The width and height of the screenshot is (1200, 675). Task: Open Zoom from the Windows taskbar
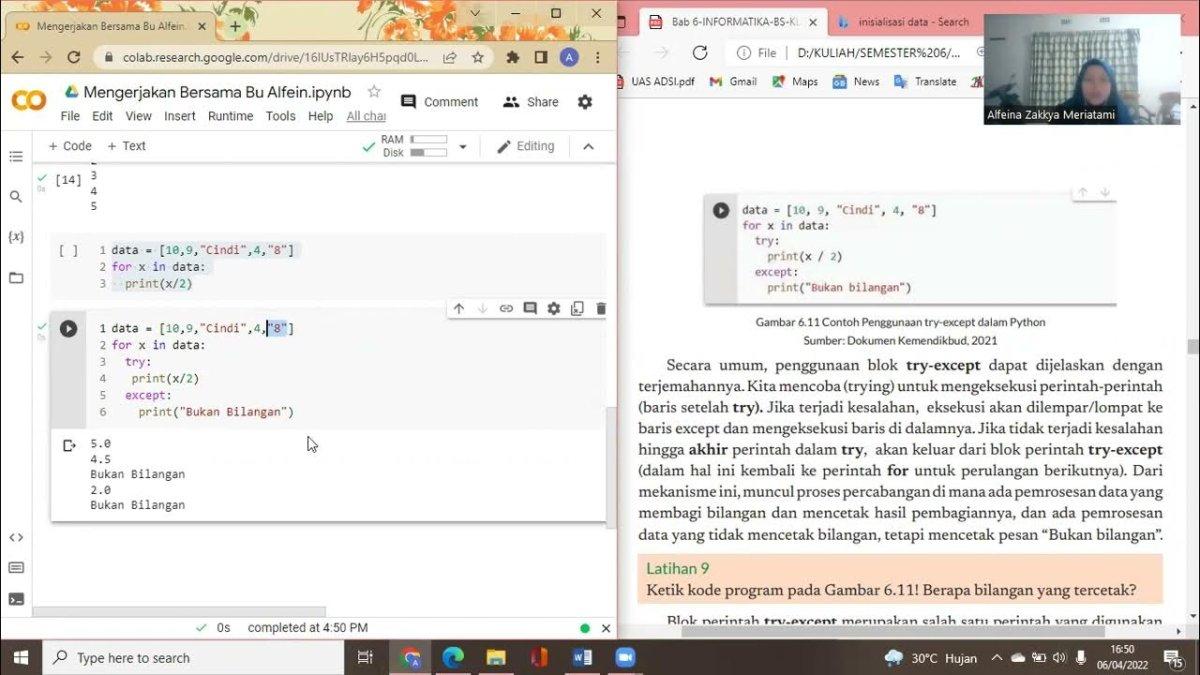(625, 657)
